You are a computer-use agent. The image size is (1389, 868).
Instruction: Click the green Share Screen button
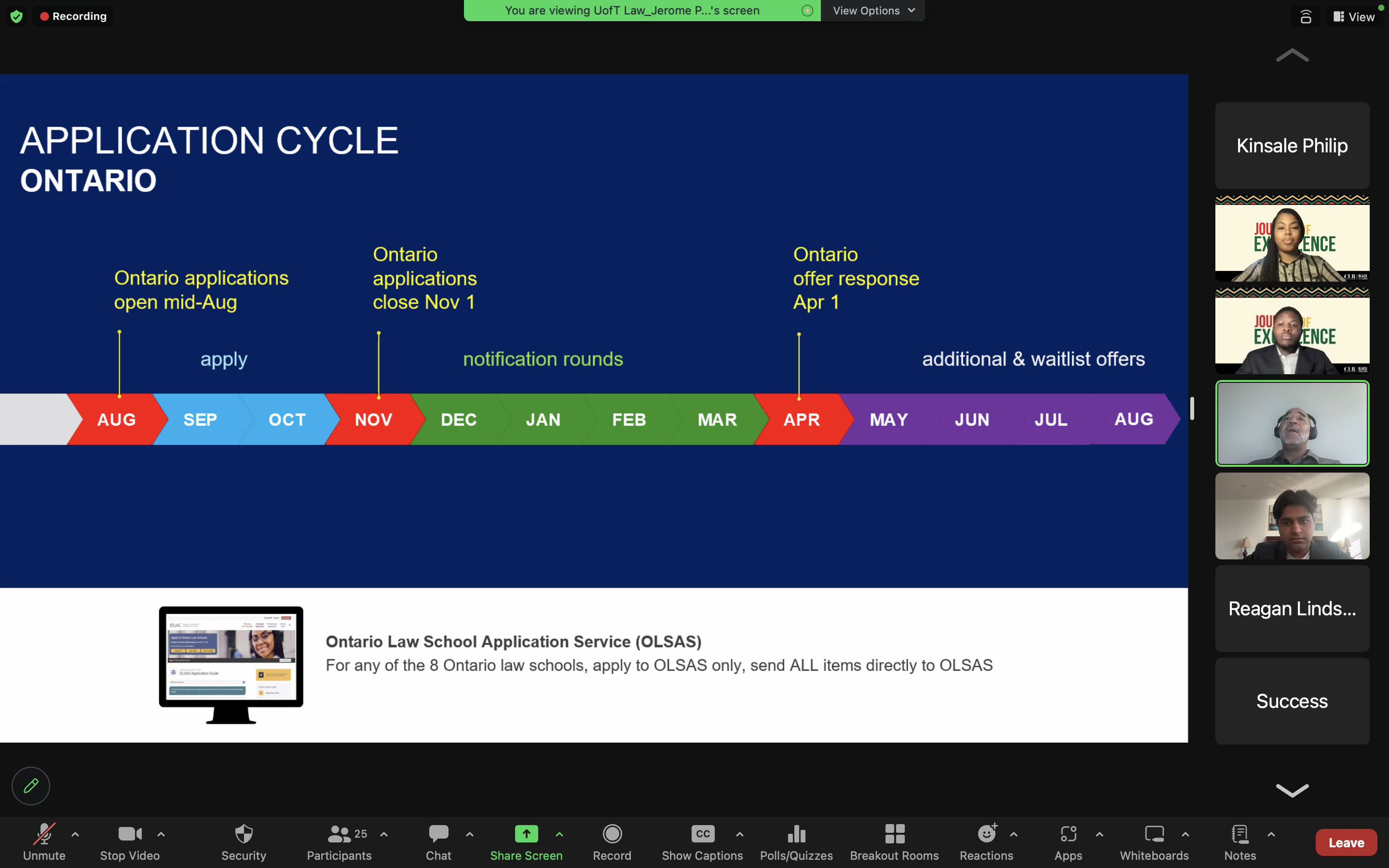click(526, 841)
